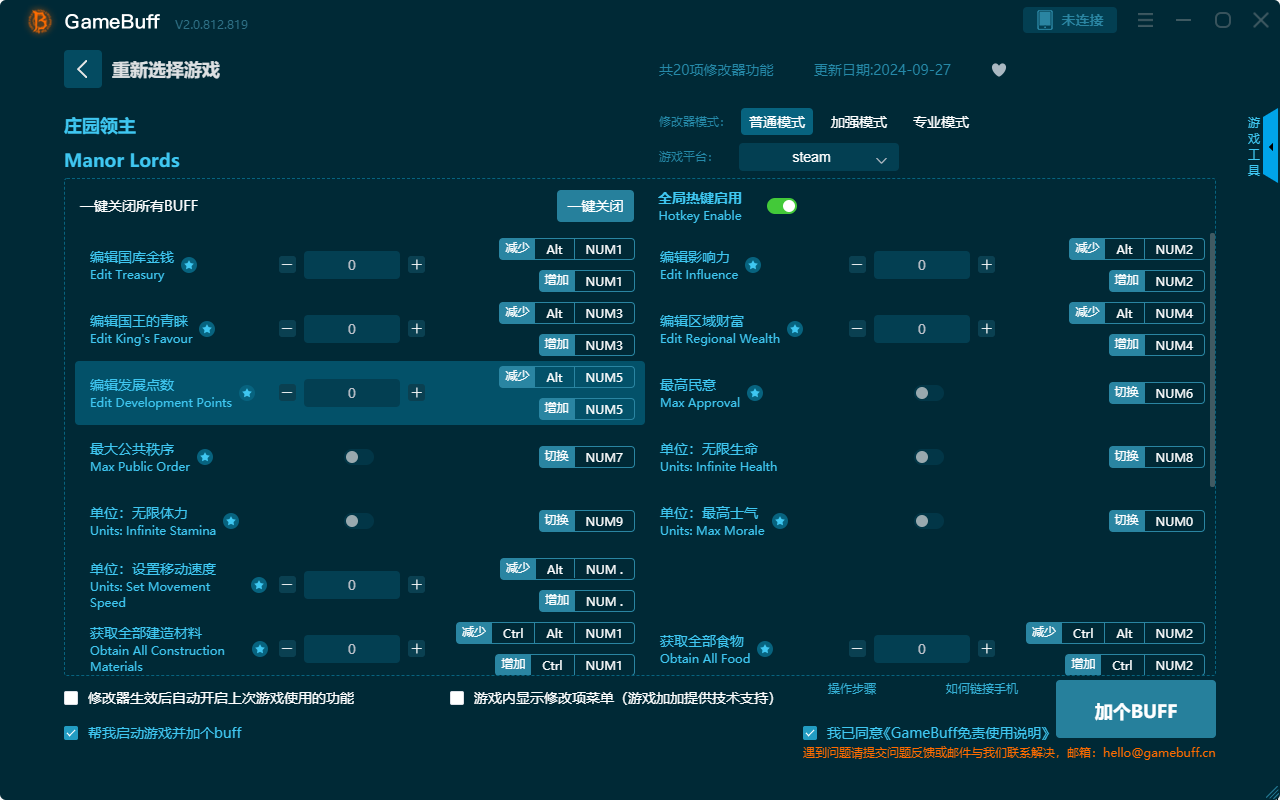The width and height of the screenshot is (1280, 800).
Task: Click the 重新选择游戏 label
Action: (166, 70)
